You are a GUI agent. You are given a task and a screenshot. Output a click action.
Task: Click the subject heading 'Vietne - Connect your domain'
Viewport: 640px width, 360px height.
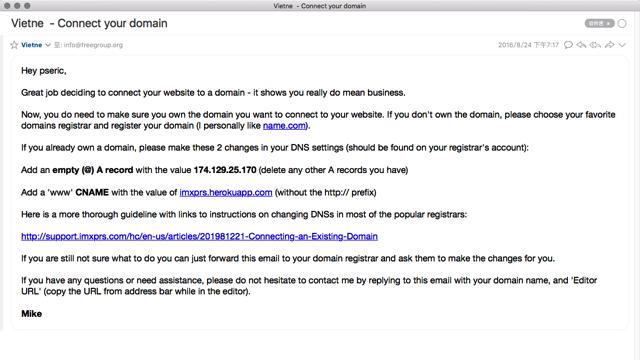point(89,23)
